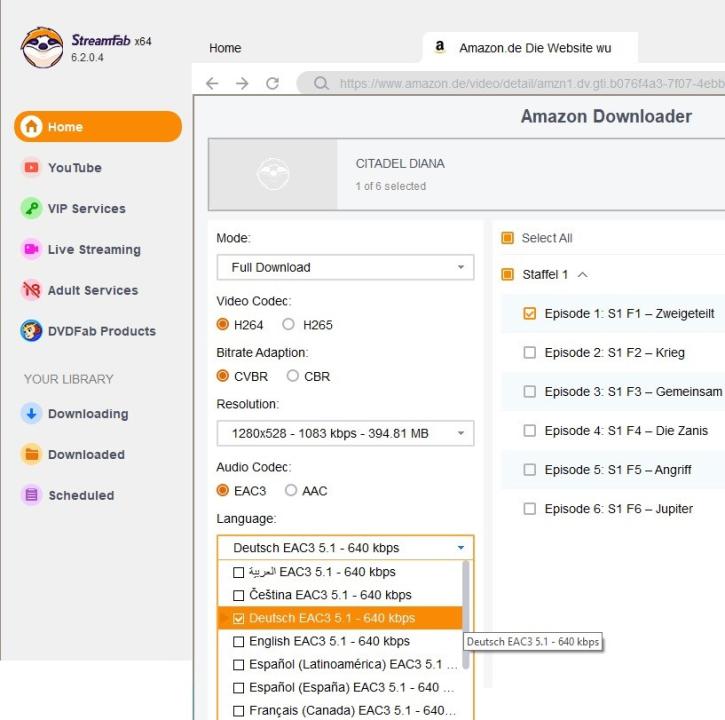This screenshot has height=720, width=725.
Task: Click the StreamFab sloth logo
Action: click(x=42, y=48)
